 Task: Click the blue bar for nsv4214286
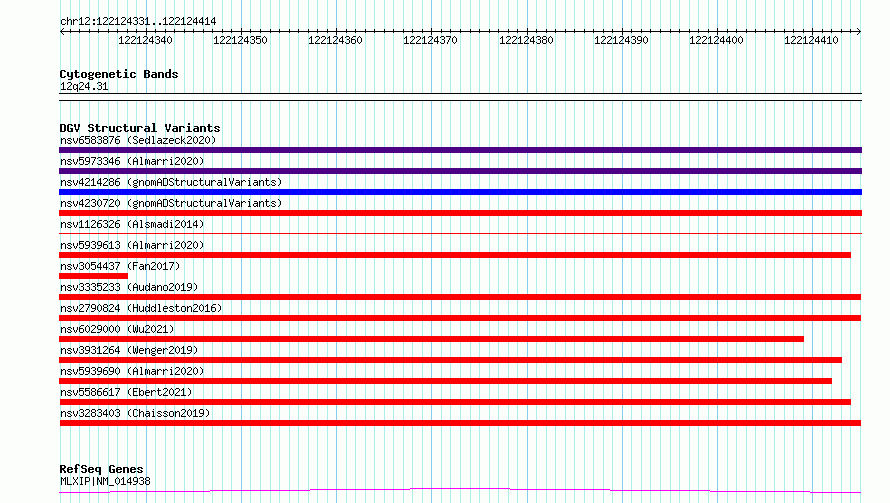460,192
